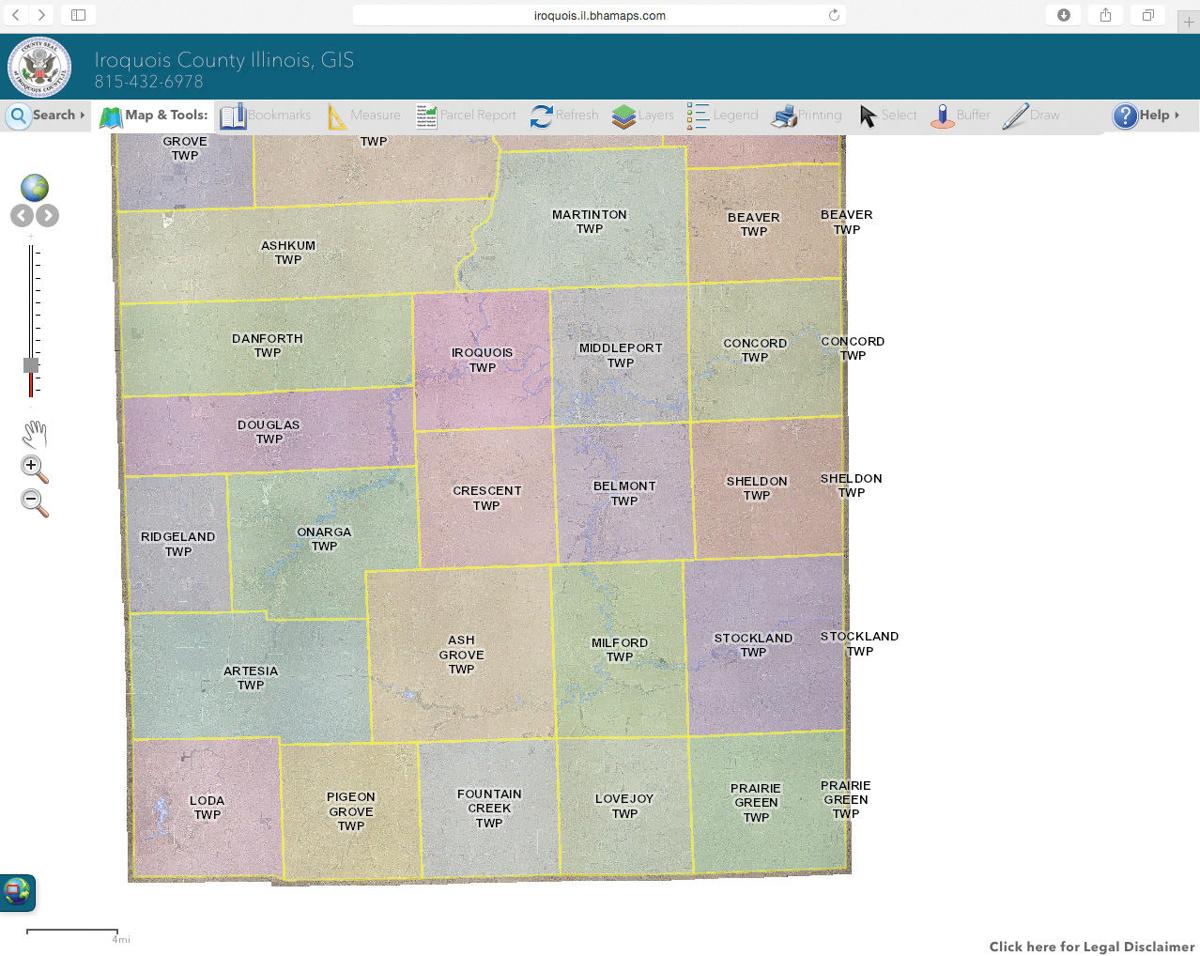
Task: Click the zoom out magnifier
Action: (34, 502)
